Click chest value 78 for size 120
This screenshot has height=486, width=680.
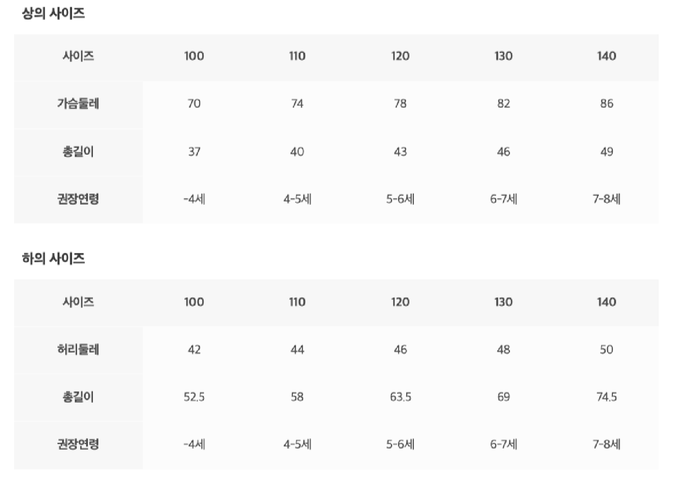click(400, 104)
